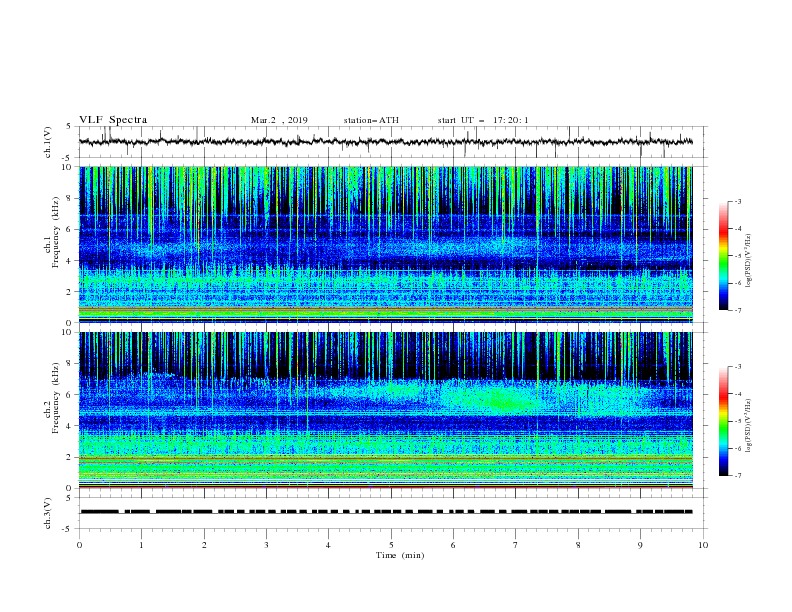Select the date text "Mar.2 , 2019"
Screen dimensions: 792x612
point(279,120)
